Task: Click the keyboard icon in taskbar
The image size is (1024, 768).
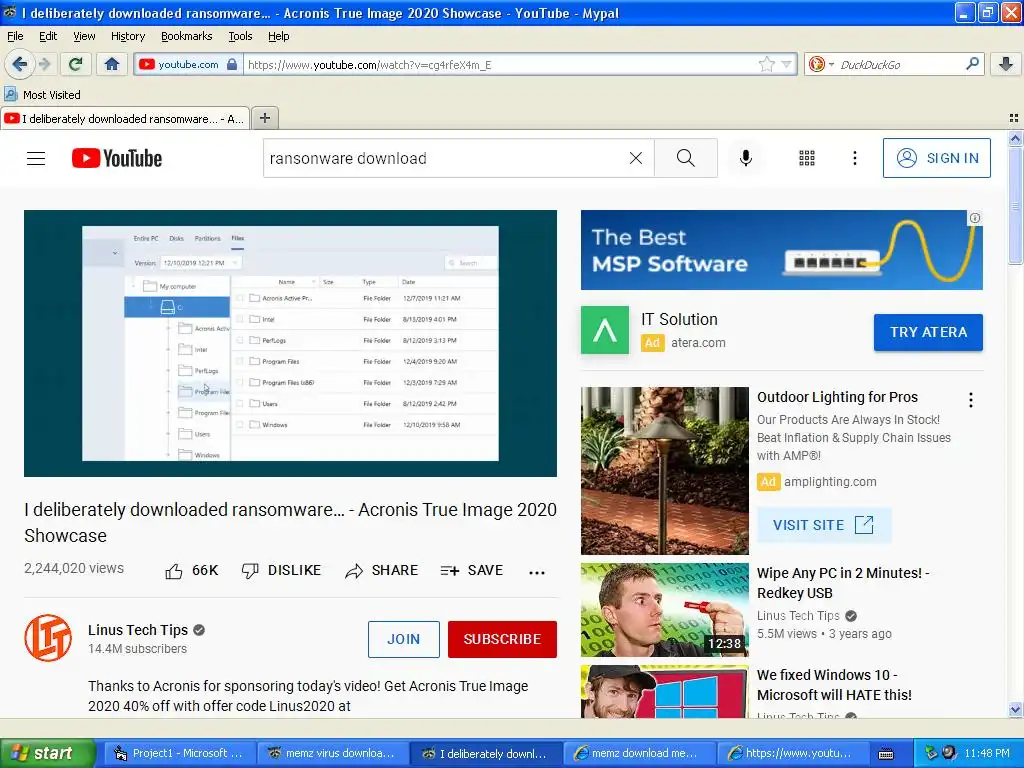Action: click(x=886, y=754)
